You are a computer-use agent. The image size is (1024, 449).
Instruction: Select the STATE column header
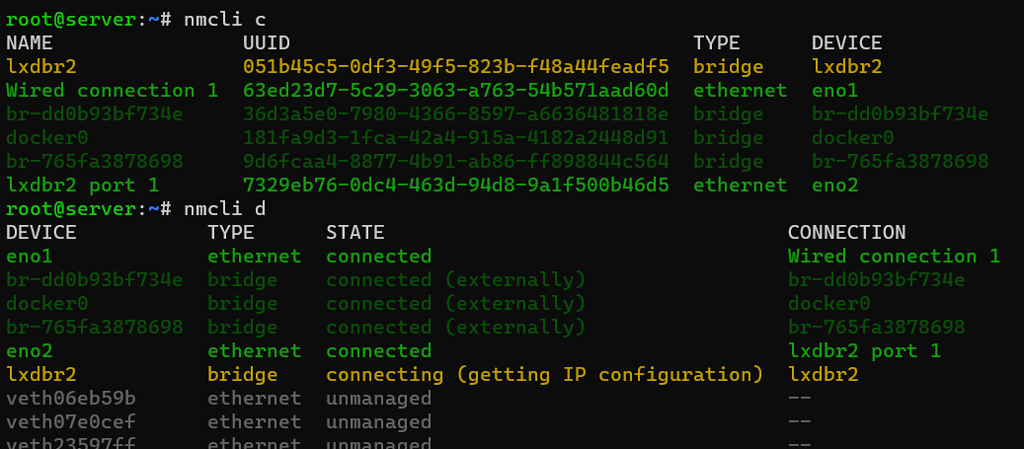tap(355, 232)
